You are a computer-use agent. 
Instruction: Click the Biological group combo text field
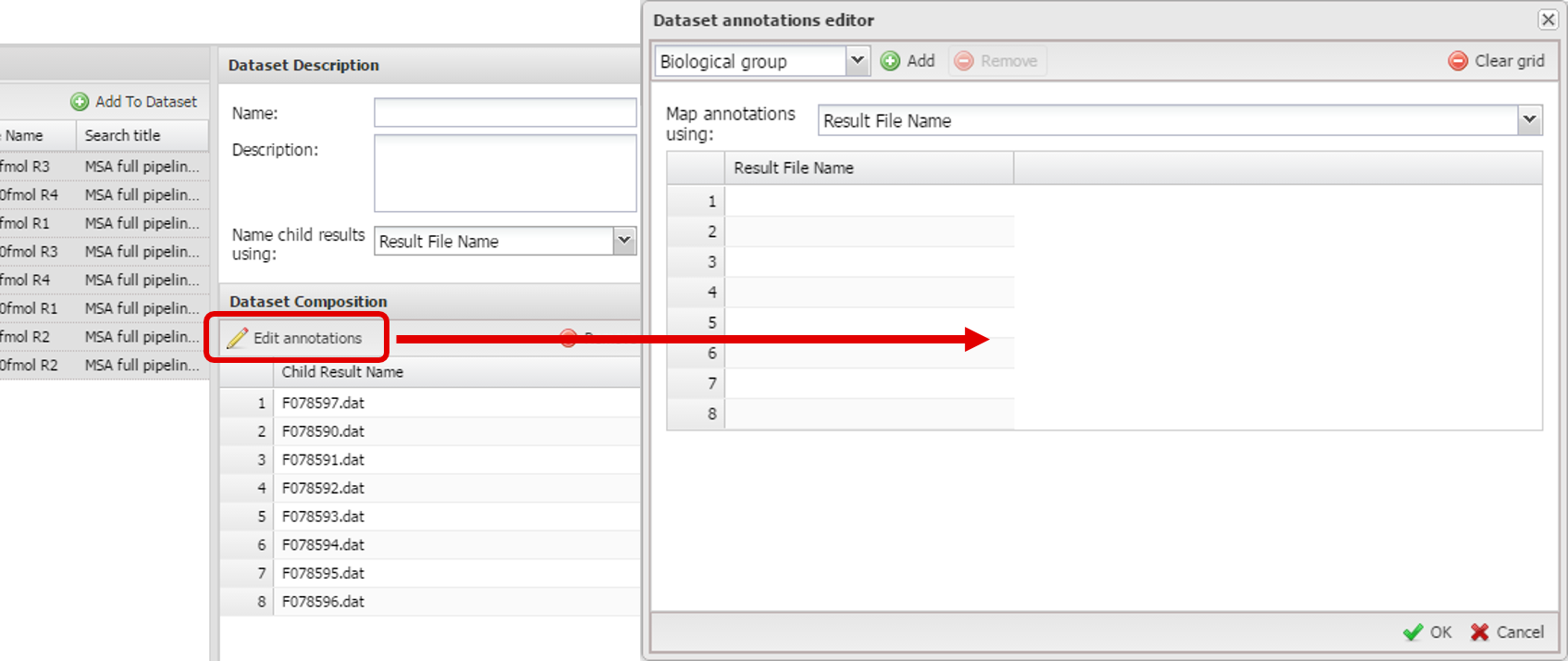[x=751, y=61]
